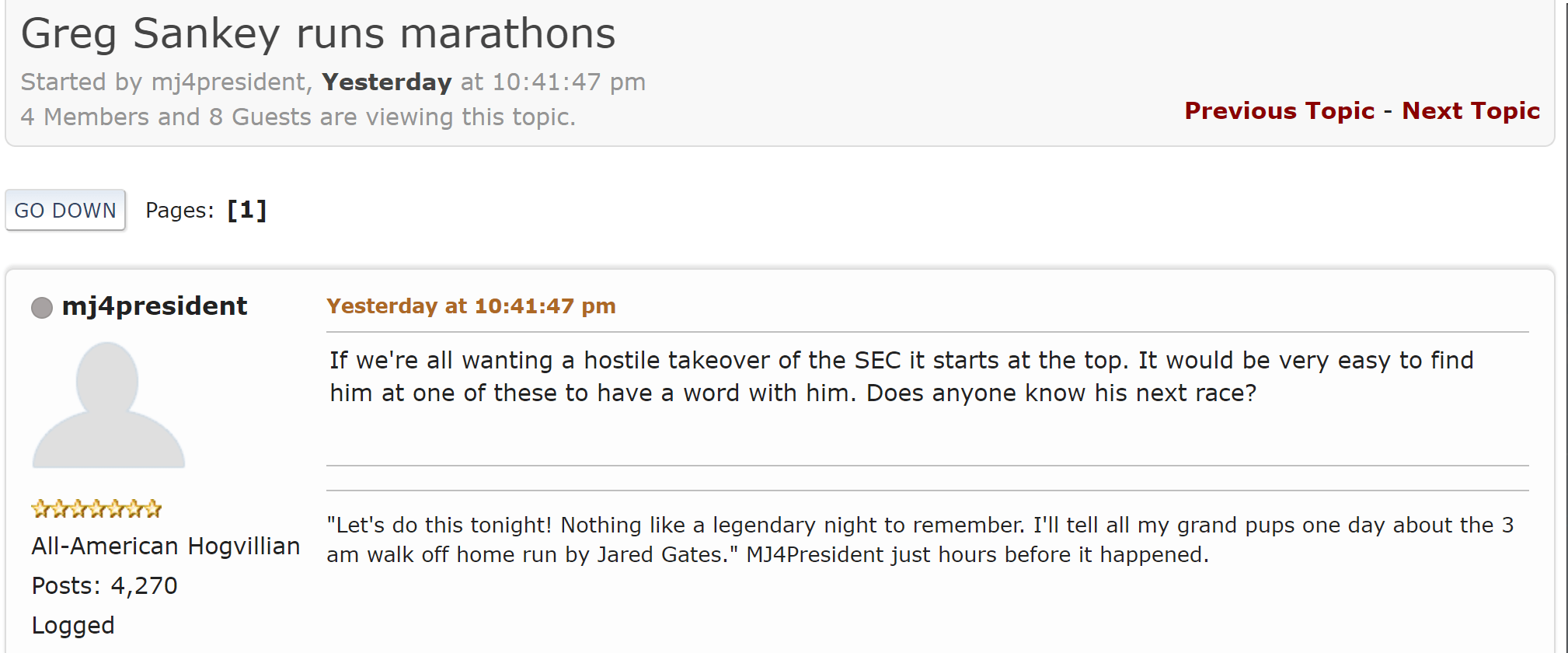Image resolution: width=1568 pixels, height=653 pixels.
Task: Click the Pages: label next to GO DOWN
Action: pos(179,210)
